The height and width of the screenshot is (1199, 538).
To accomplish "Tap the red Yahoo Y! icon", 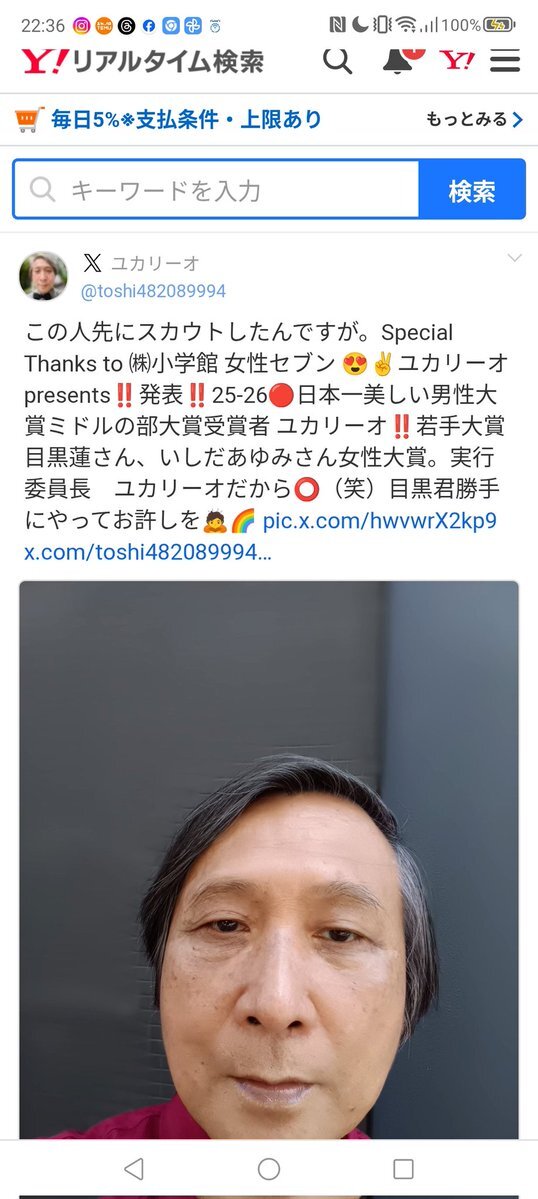I will [458, 60].
